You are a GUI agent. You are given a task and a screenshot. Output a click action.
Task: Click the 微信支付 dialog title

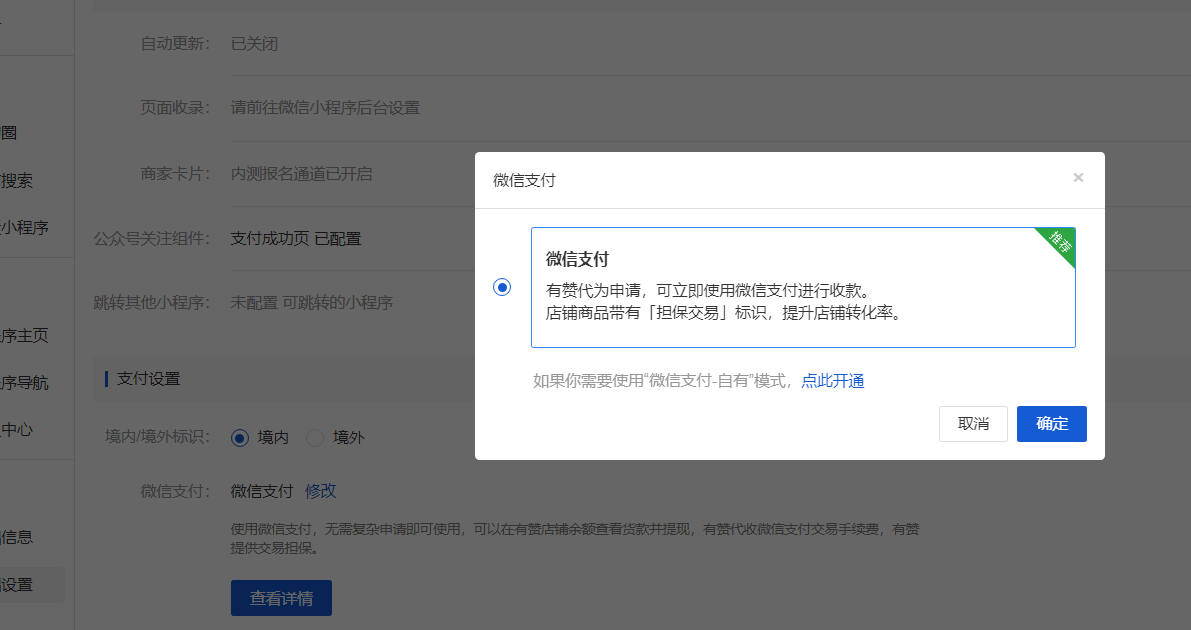524,180
